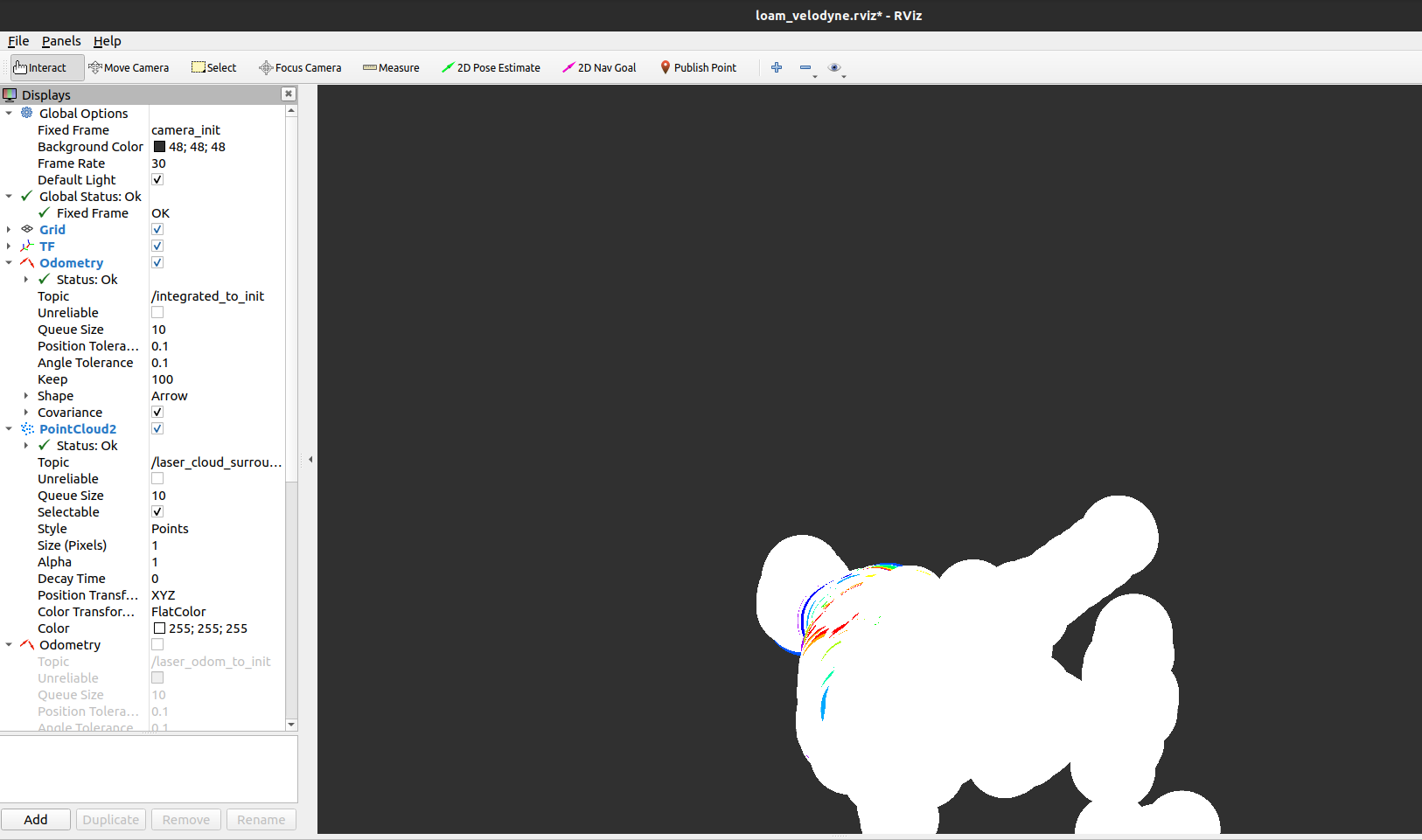Collapse the Global Status section
This screenshot has height=840, width=1422.
point(9,196)
